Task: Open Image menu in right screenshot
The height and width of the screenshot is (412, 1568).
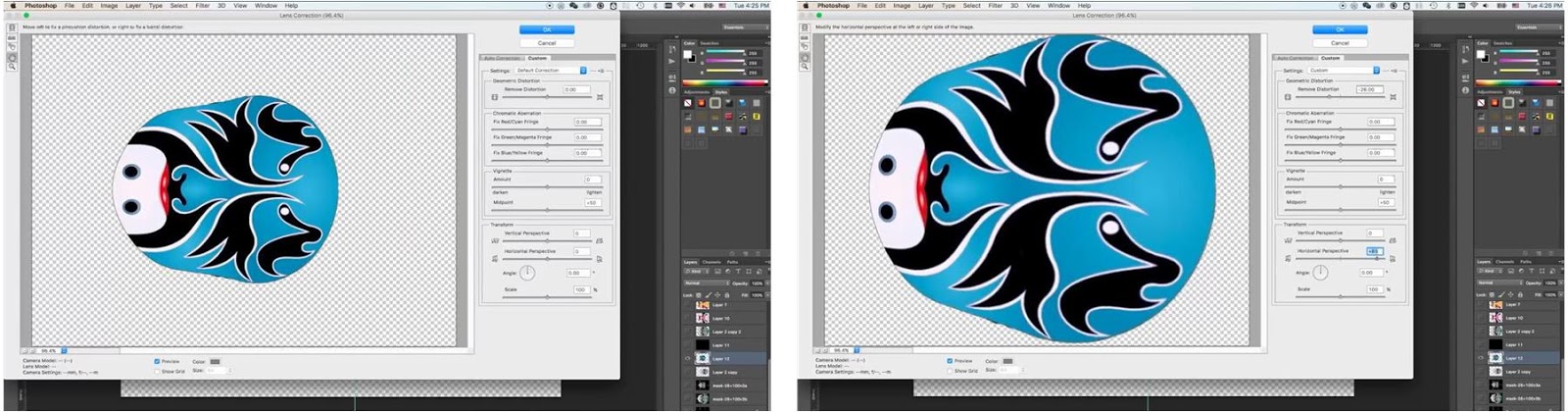Action: 902,5
